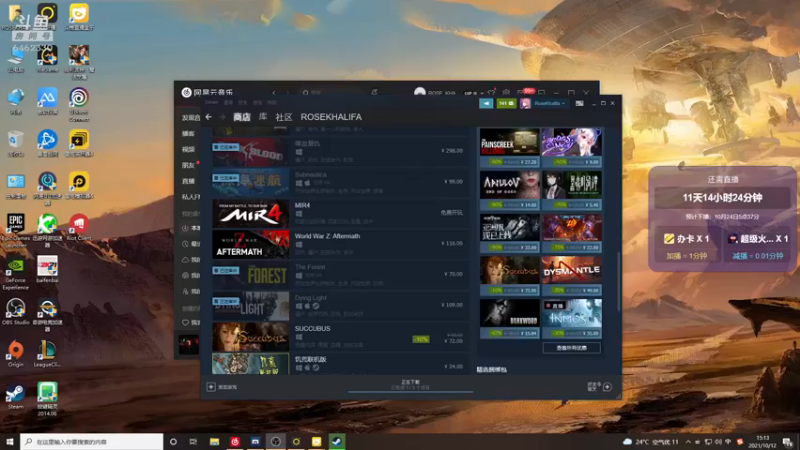Open League Client desktop icon
800x450 pixels.
click(x=47, y=354)
